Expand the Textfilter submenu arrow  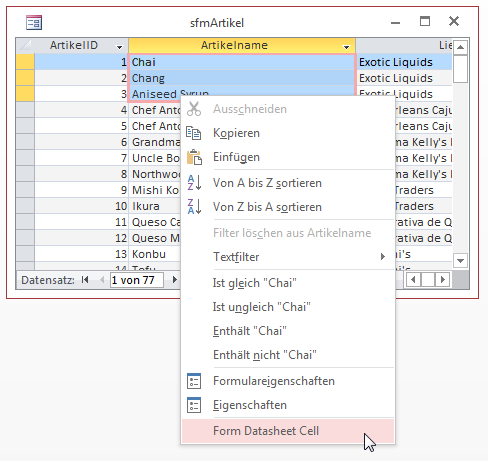[383, 256]
